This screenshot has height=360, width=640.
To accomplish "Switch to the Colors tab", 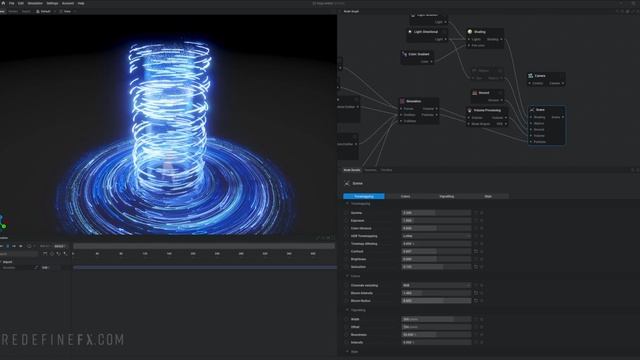I will point(405,196).
